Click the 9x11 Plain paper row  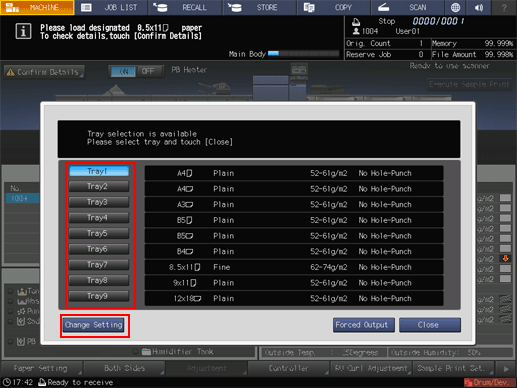point(294,283)
